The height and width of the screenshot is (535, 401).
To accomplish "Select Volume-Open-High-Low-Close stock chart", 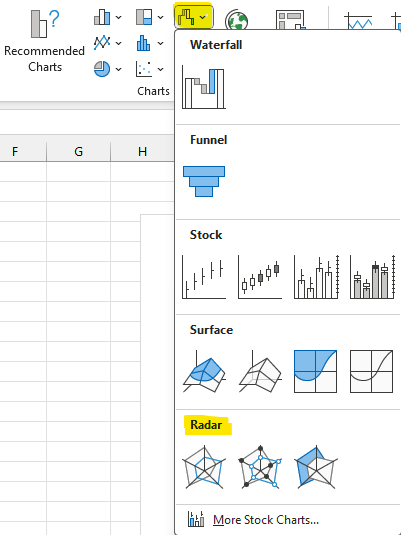I will pos(372,277).
